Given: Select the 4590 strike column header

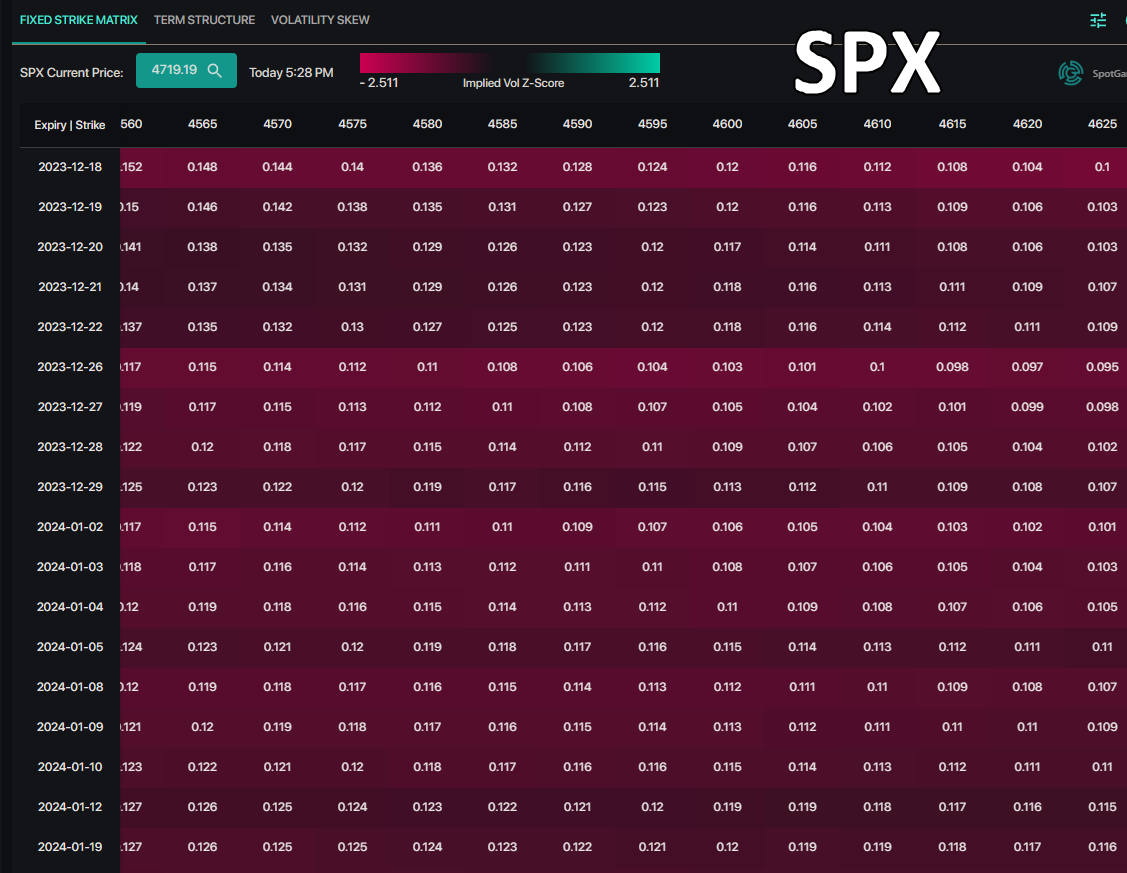Looking at the screenshot, I should 577,124.
